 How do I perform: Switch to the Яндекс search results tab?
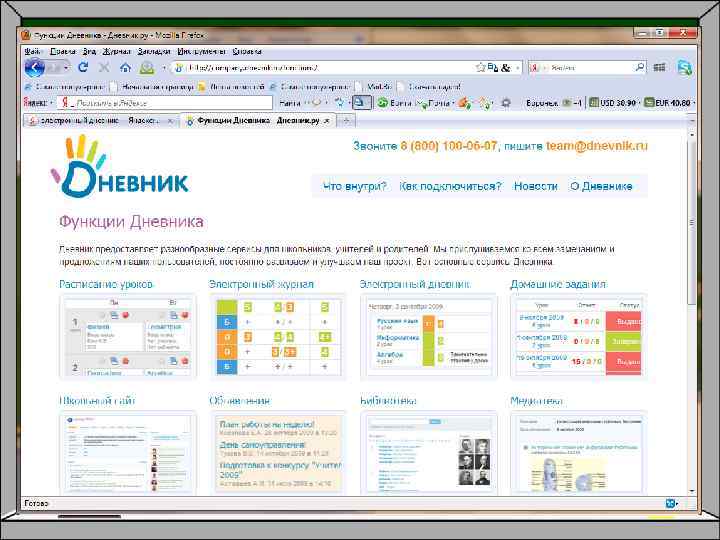point(97,120)
